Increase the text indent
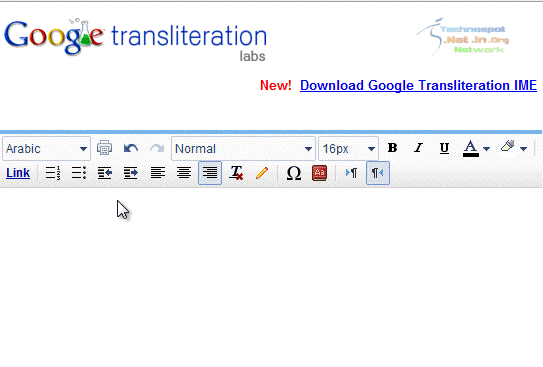 [131, 172]
